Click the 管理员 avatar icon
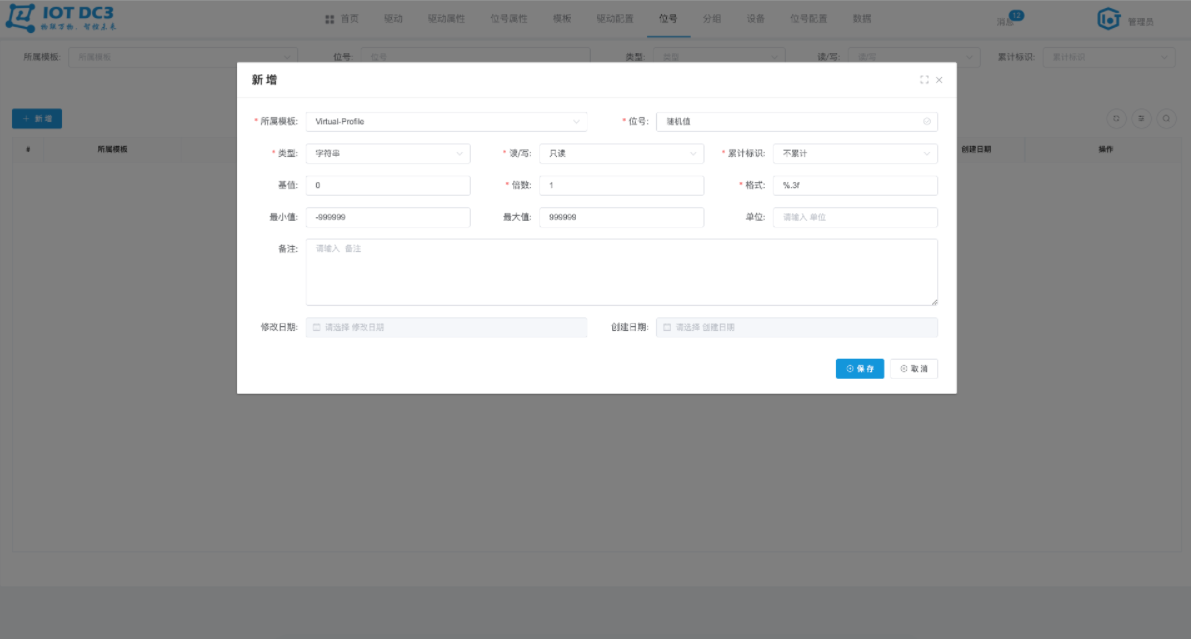 [1109, 19]
